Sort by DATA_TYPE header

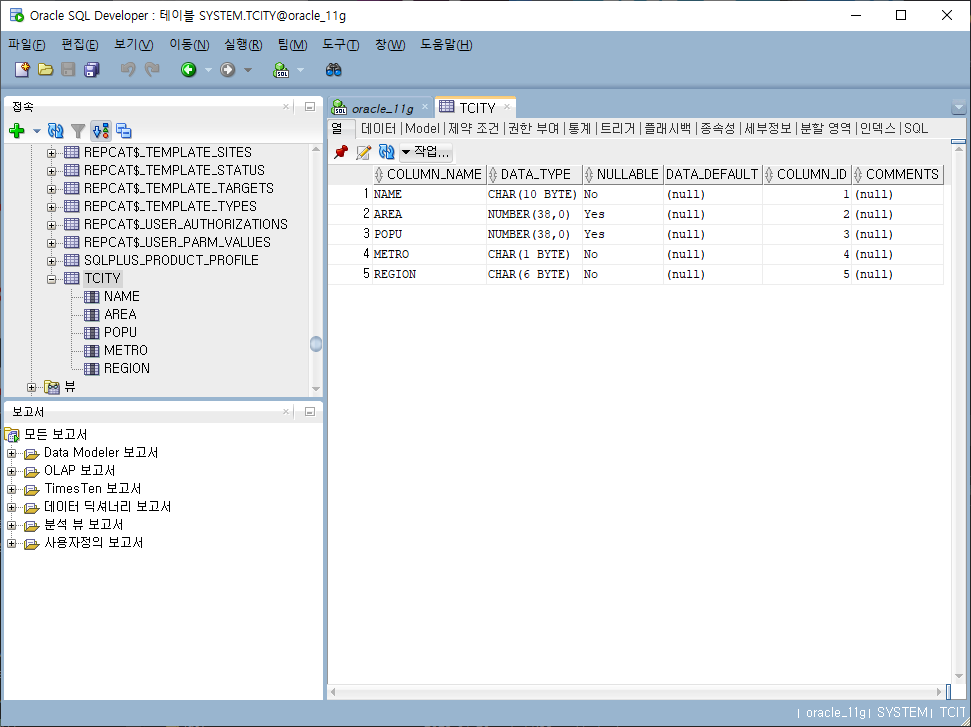534,175
